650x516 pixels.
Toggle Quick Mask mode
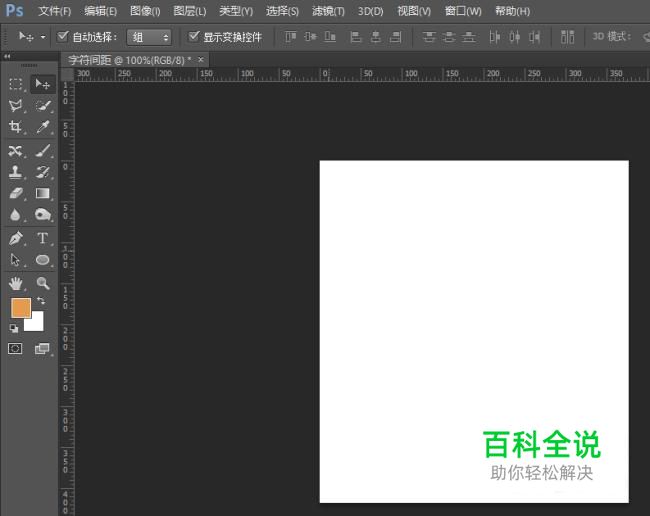tap(15, 349)
